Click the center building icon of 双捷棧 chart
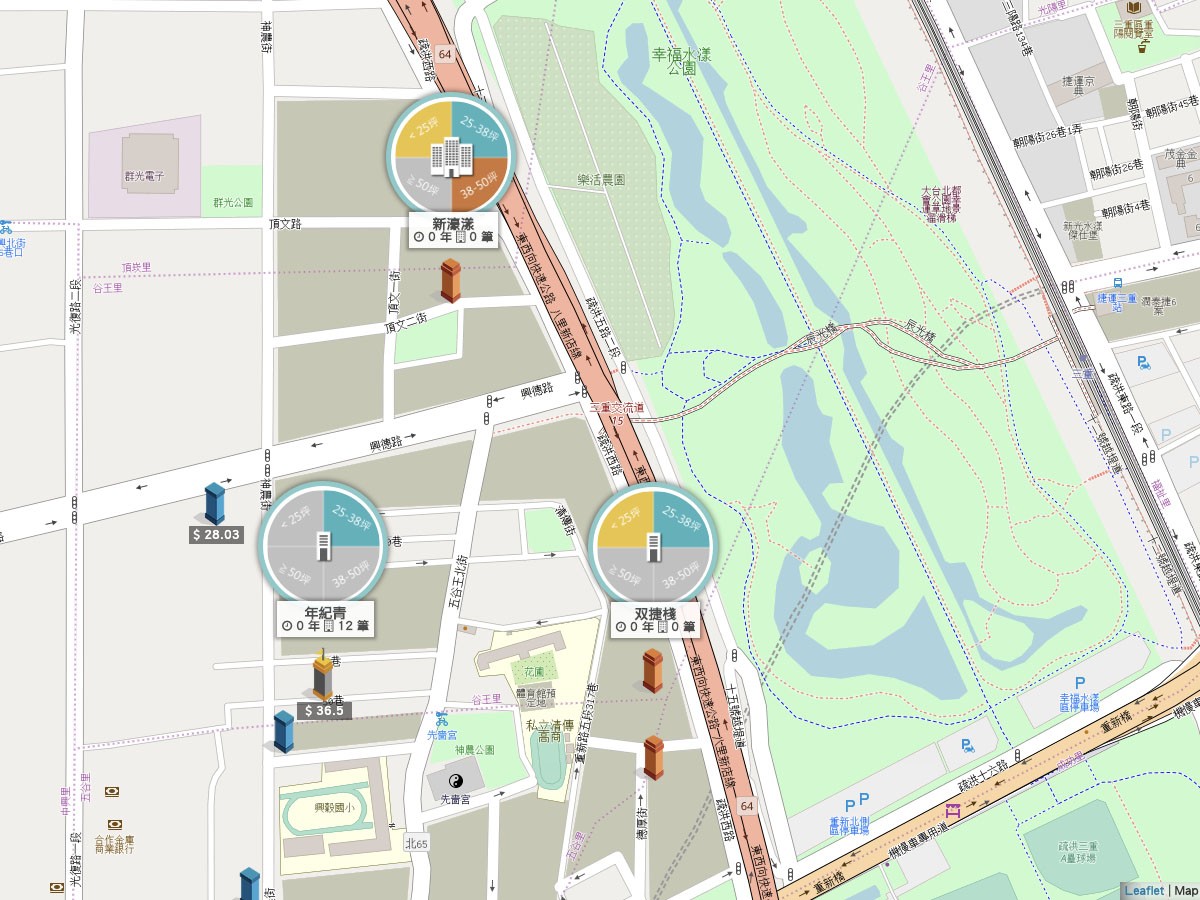 (x=653, y=547)
